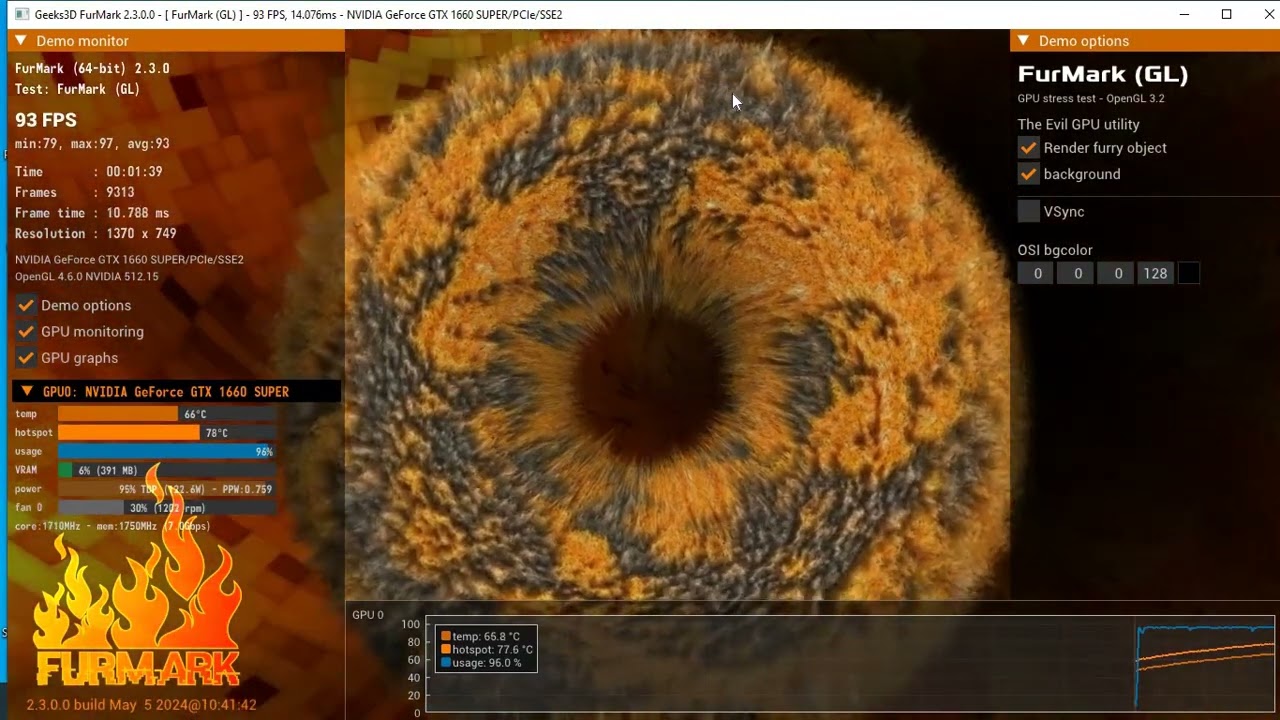Click the first OSI bgcolor value field
This screenshot has height=720, width=1280.
pos(1036,273)
